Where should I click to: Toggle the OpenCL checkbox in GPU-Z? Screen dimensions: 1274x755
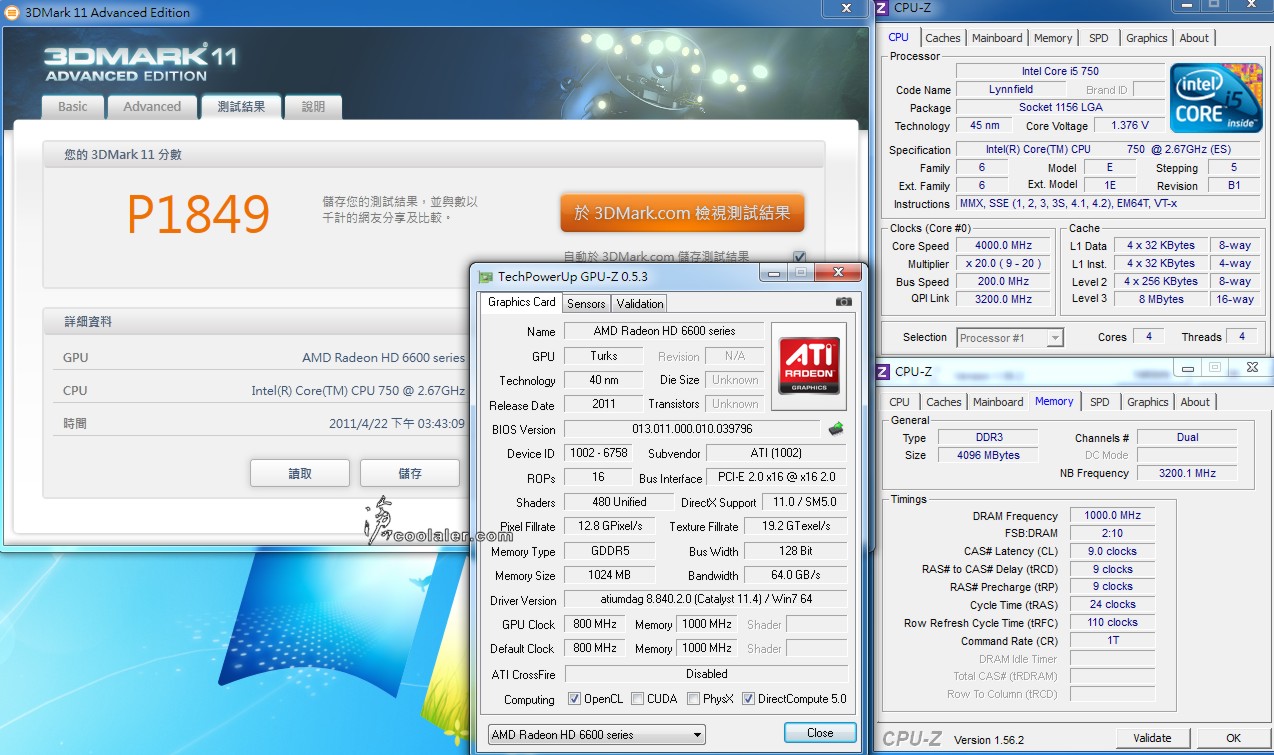574,699
